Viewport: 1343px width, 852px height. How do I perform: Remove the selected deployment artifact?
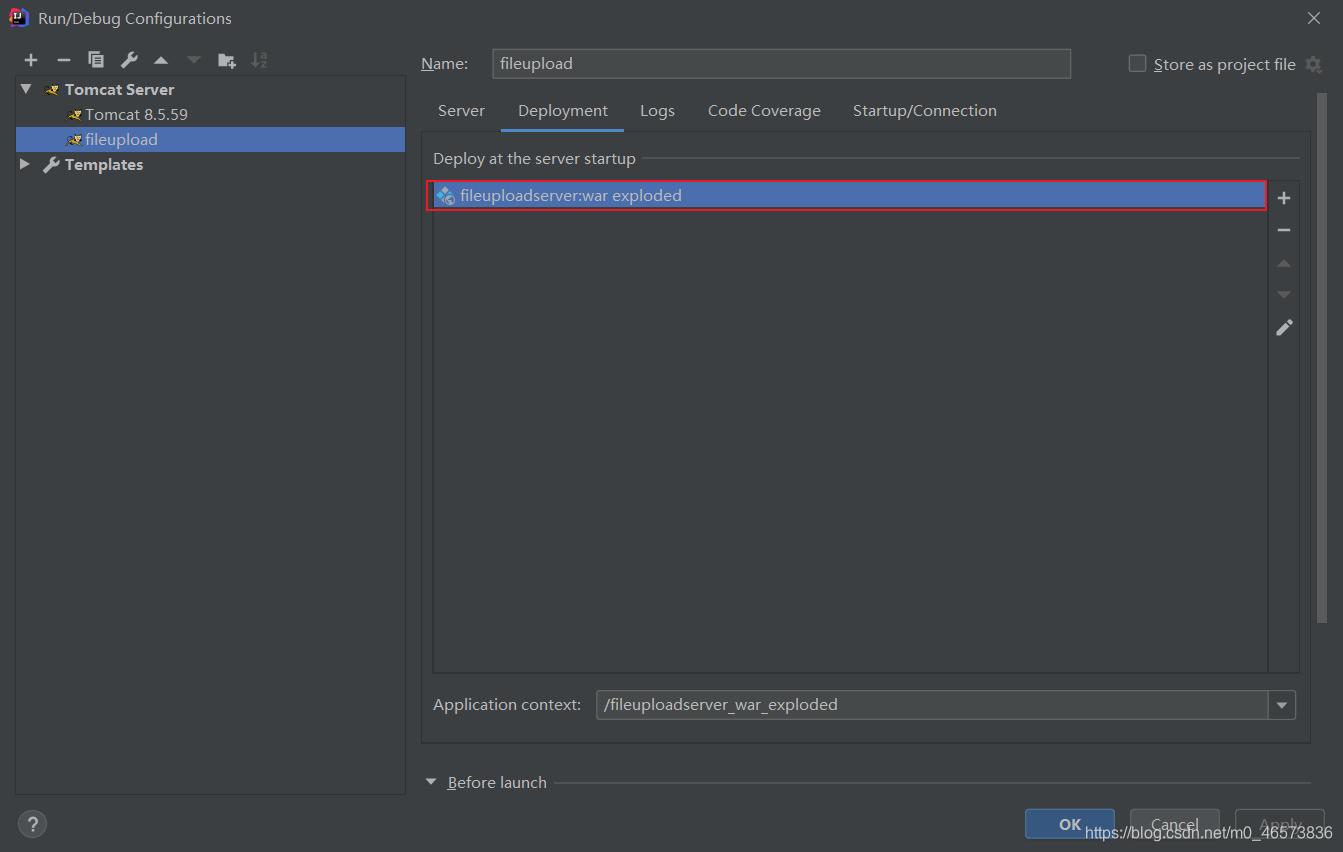1284,230
